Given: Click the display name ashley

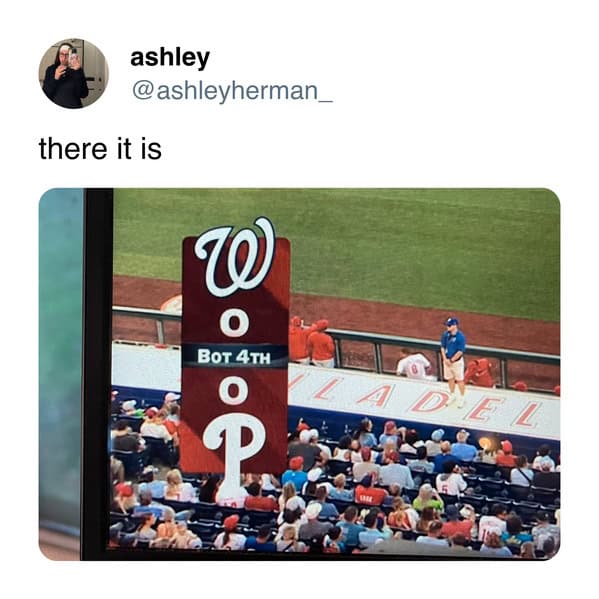Looking at the screenshot, I should point(170,58).
